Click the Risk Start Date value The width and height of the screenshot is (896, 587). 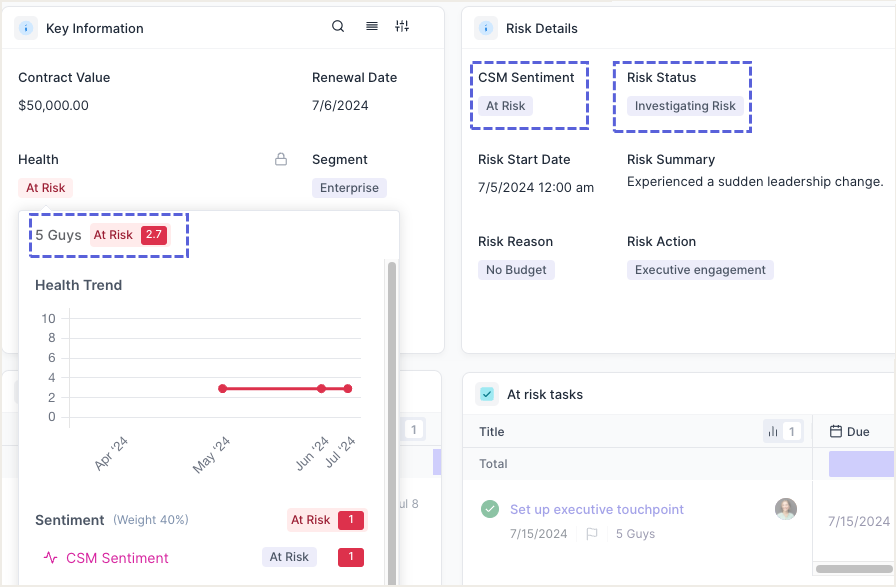535,187
